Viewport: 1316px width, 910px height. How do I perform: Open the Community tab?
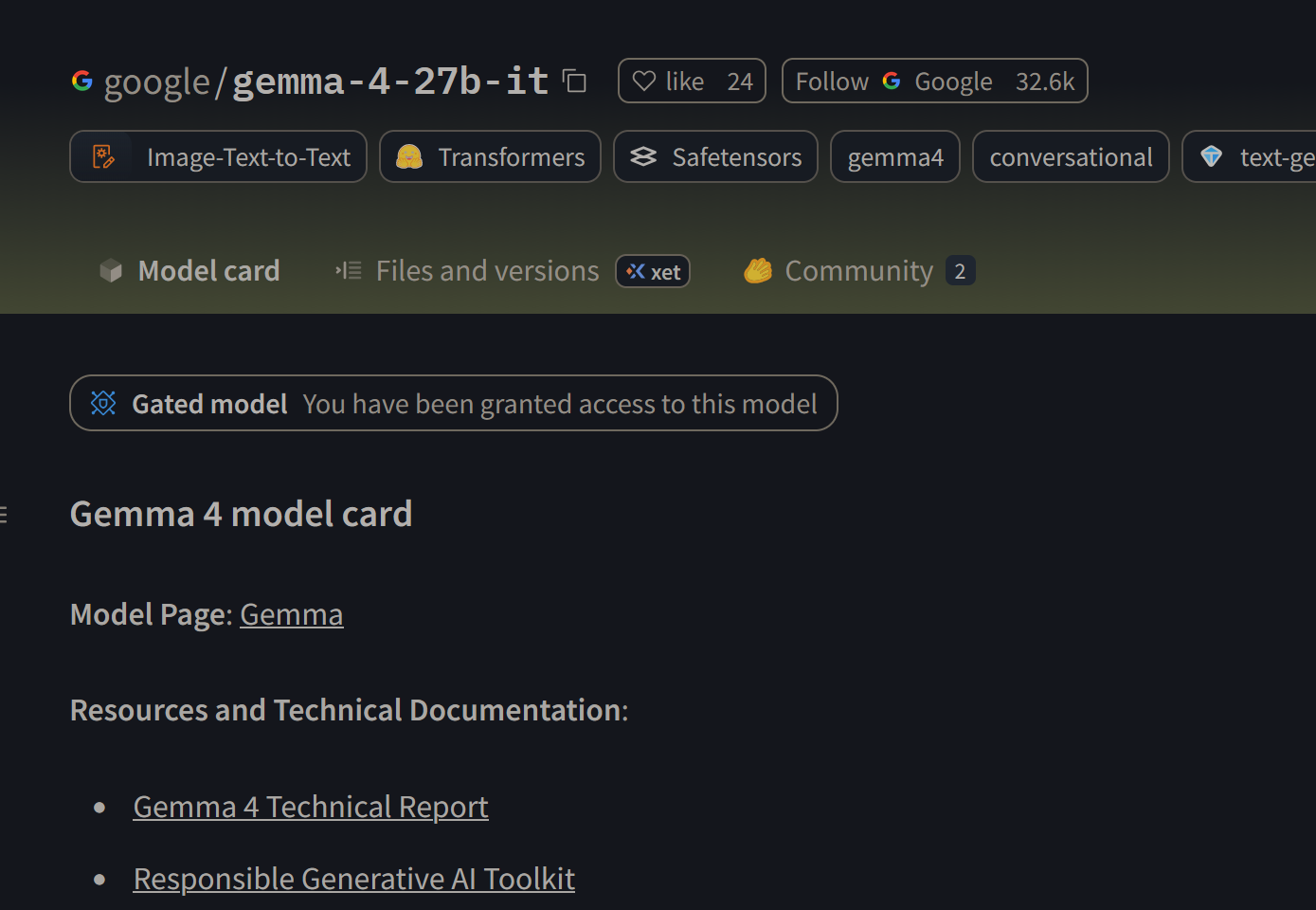point(858,271)
